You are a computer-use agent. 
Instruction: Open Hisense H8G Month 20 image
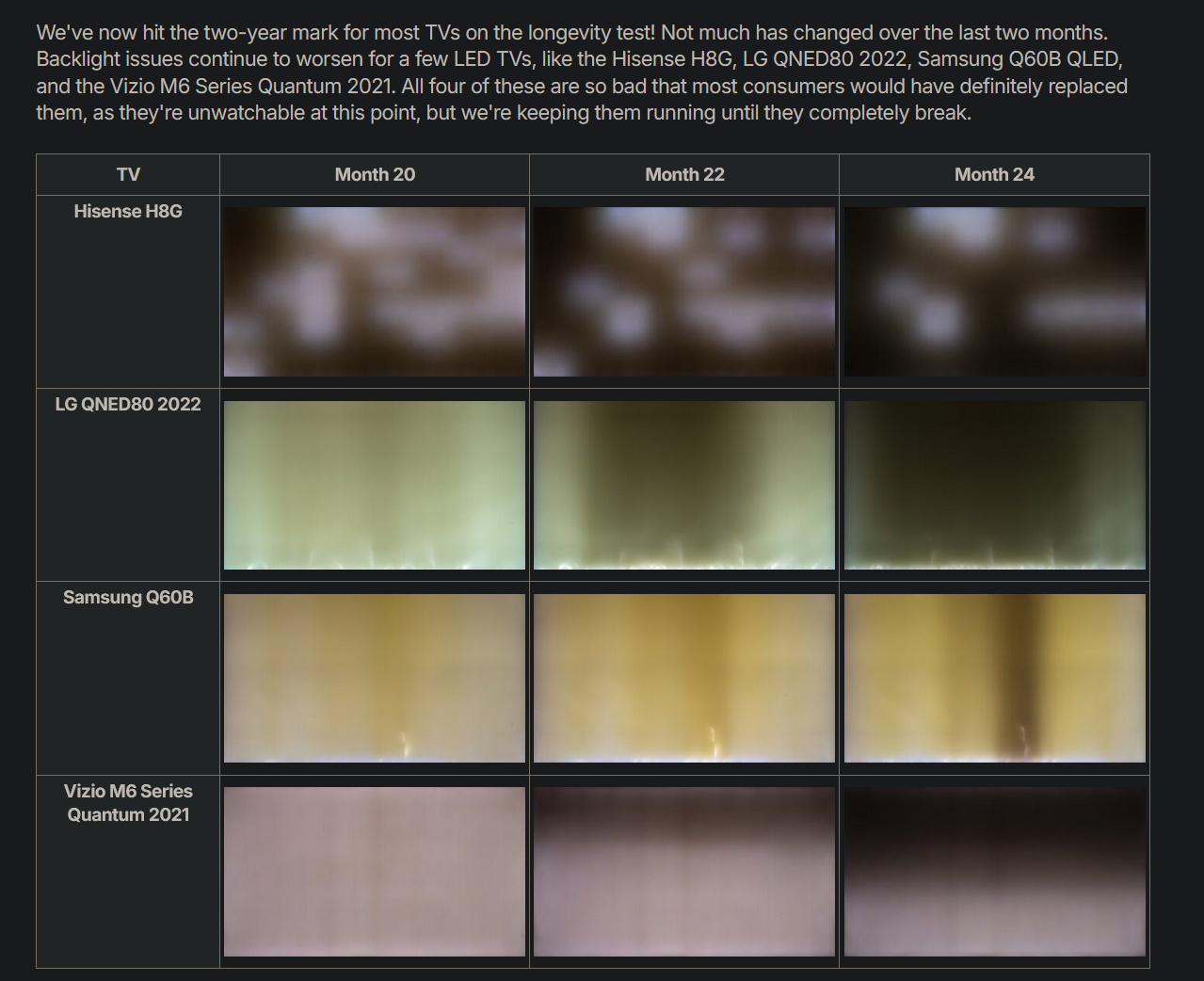point(375,292)
